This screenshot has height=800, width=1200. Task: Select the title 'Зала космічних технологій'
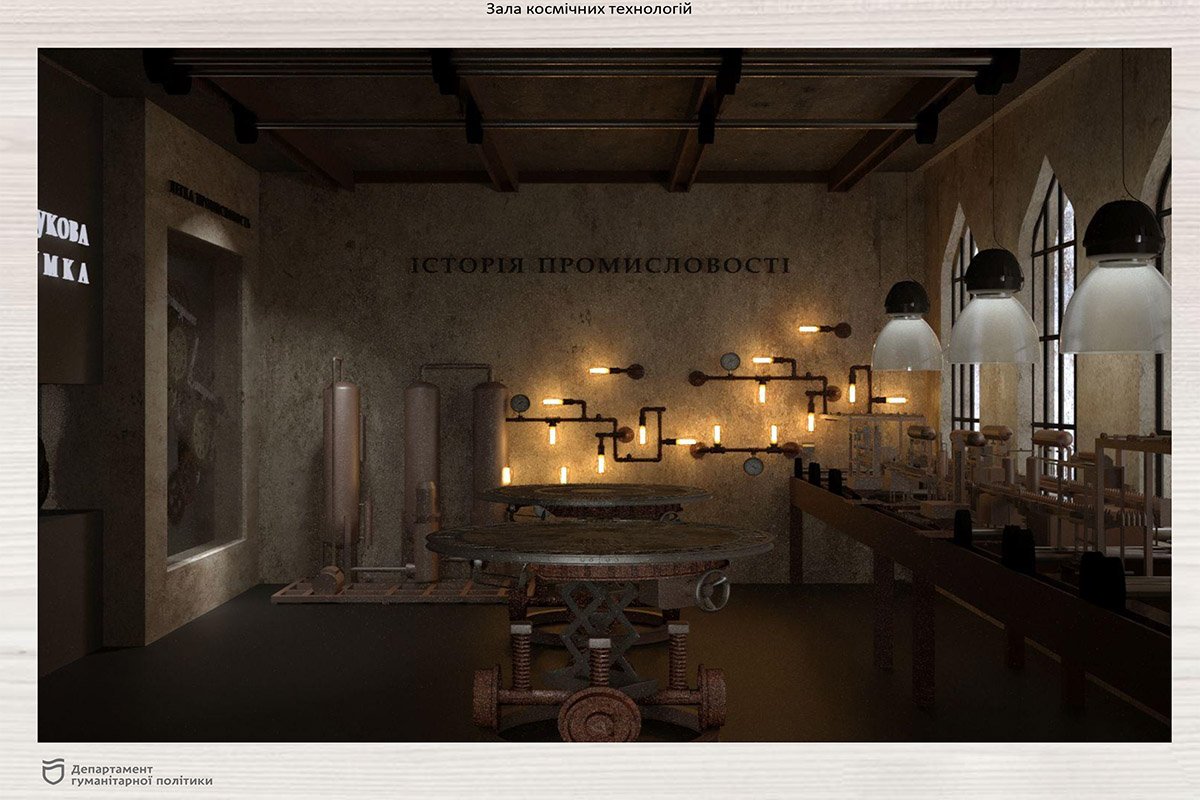pos(589,10)
